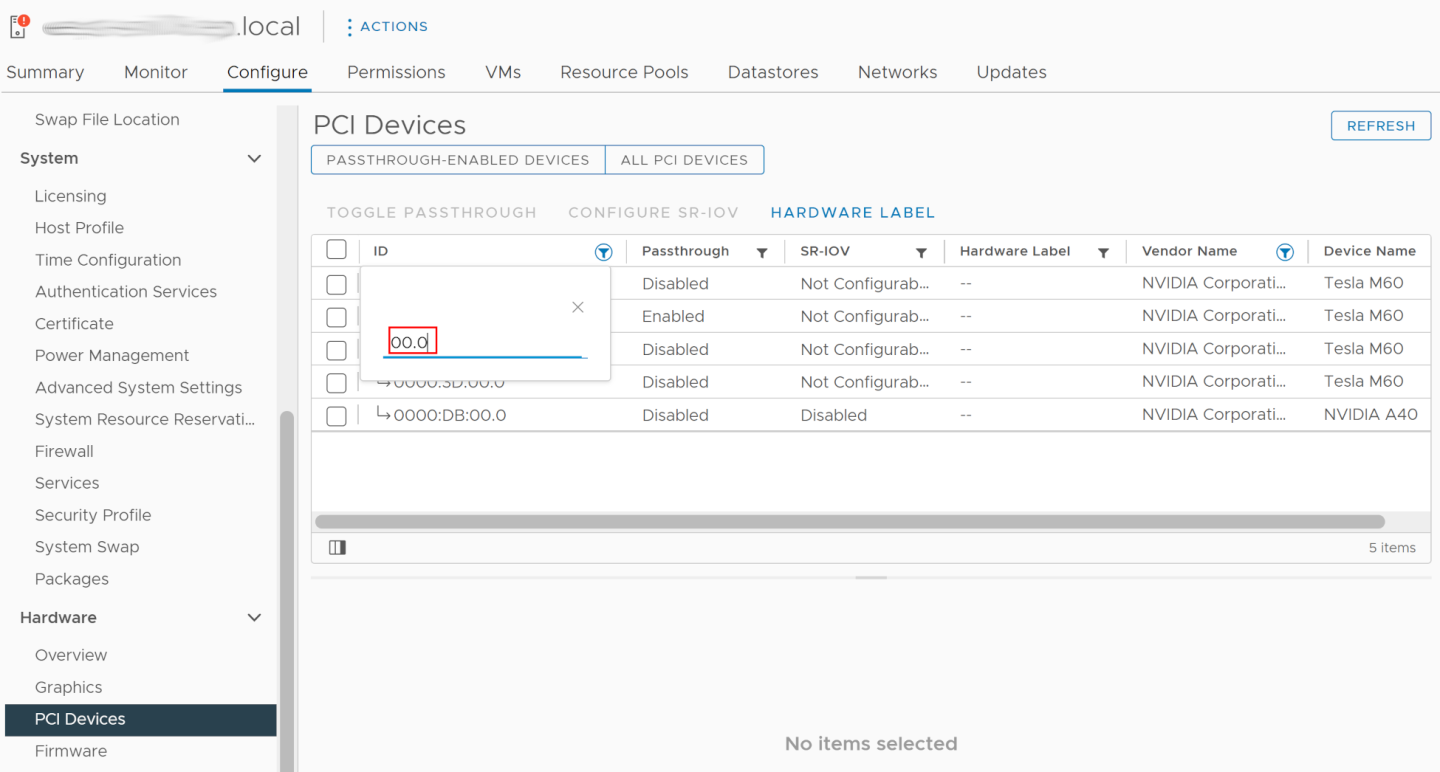The image size is (1440, 772).
Task: Click the Passthrough column filter icon
Action: click(x=762, y=252)
